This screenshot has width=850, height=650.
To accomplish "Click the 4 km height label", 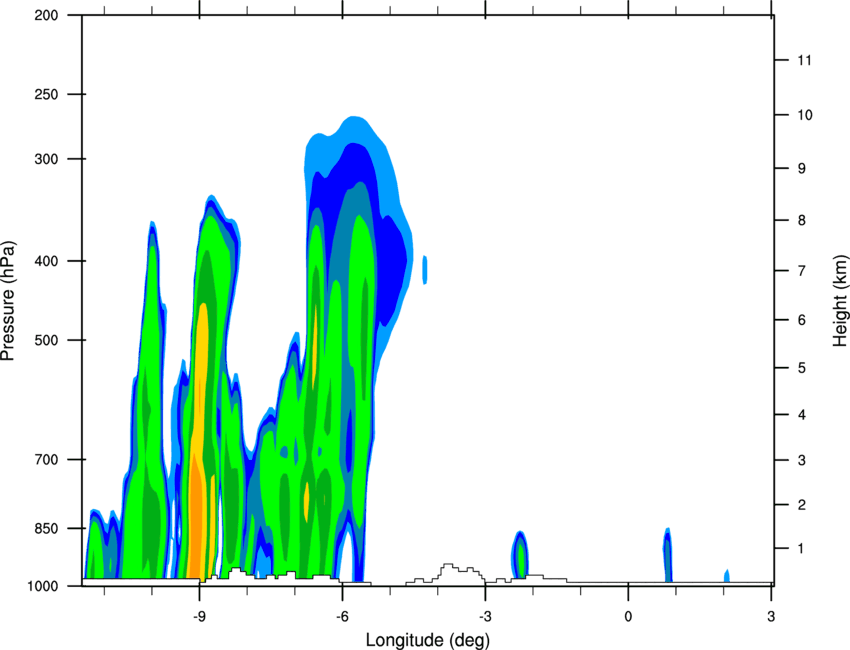I will coord(801,415).
